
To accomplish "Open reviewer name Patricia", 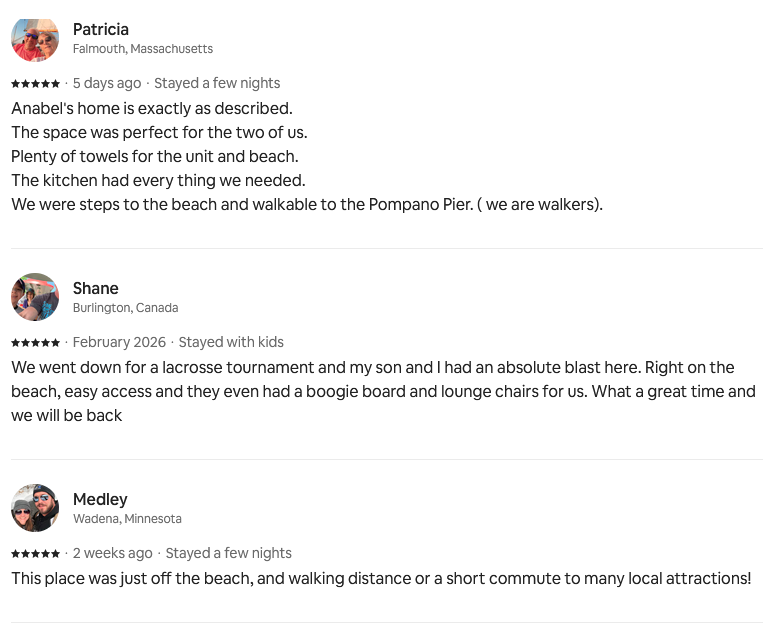I will click(101, 29).
